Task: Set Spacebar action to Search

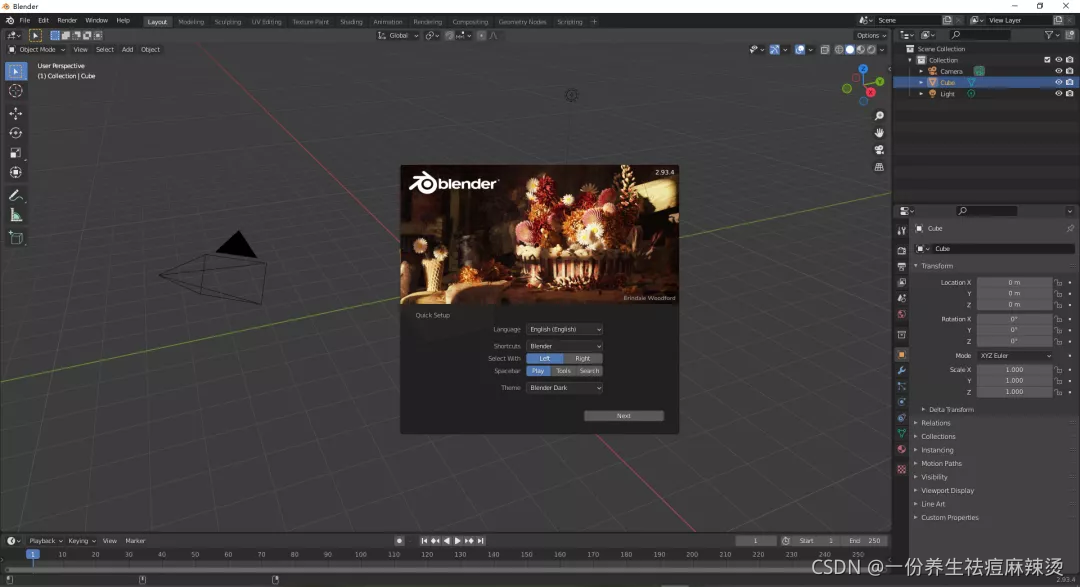Action: (590, 371)
